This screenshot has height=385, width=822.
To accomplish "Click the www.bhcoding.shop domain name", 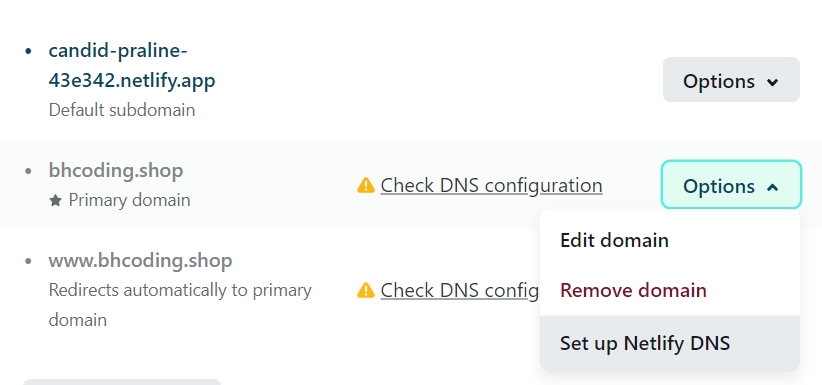I will (140, 261).
